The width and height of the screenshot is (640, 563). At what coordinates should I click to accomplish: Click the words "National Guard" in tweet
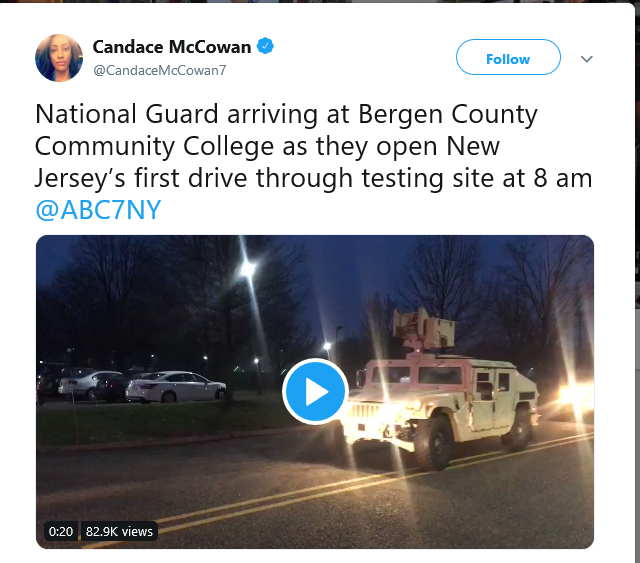[127, 113]
